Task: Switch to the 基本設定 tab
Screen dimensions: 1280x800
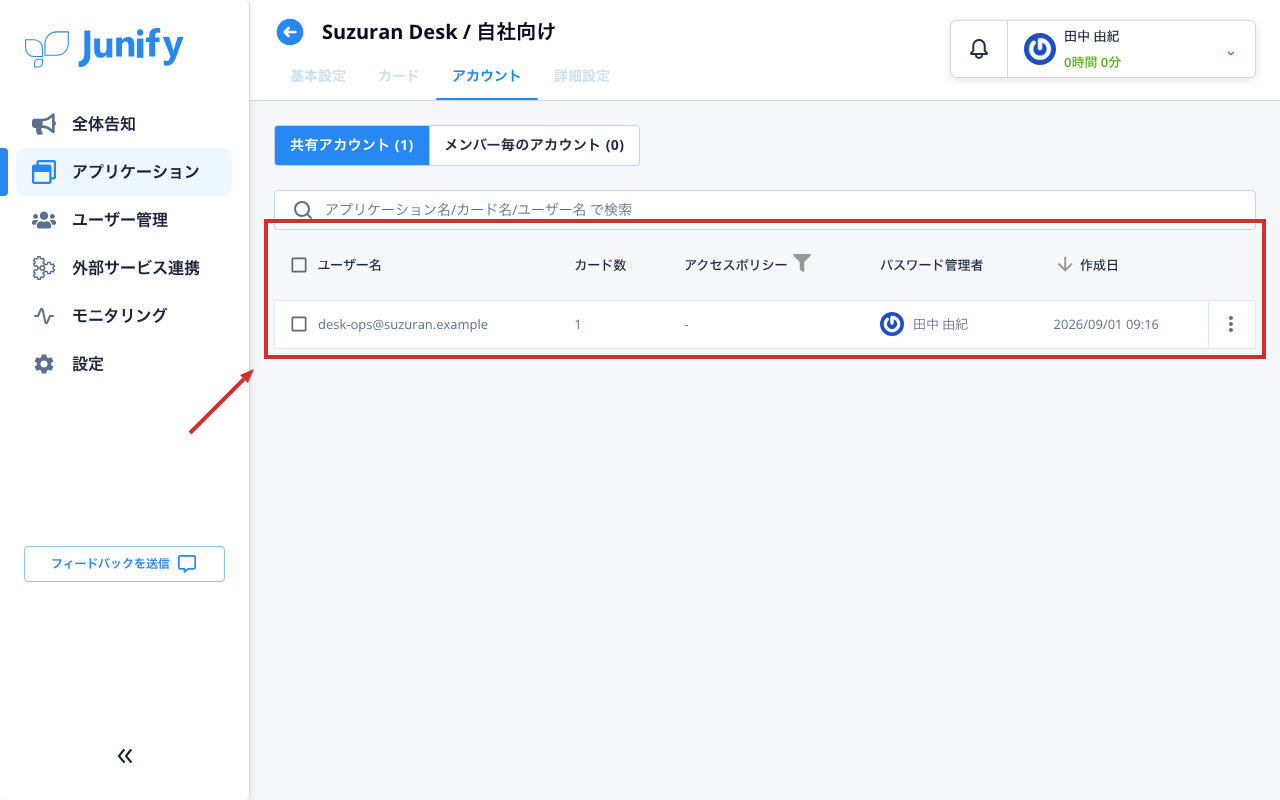Action: 318,76
